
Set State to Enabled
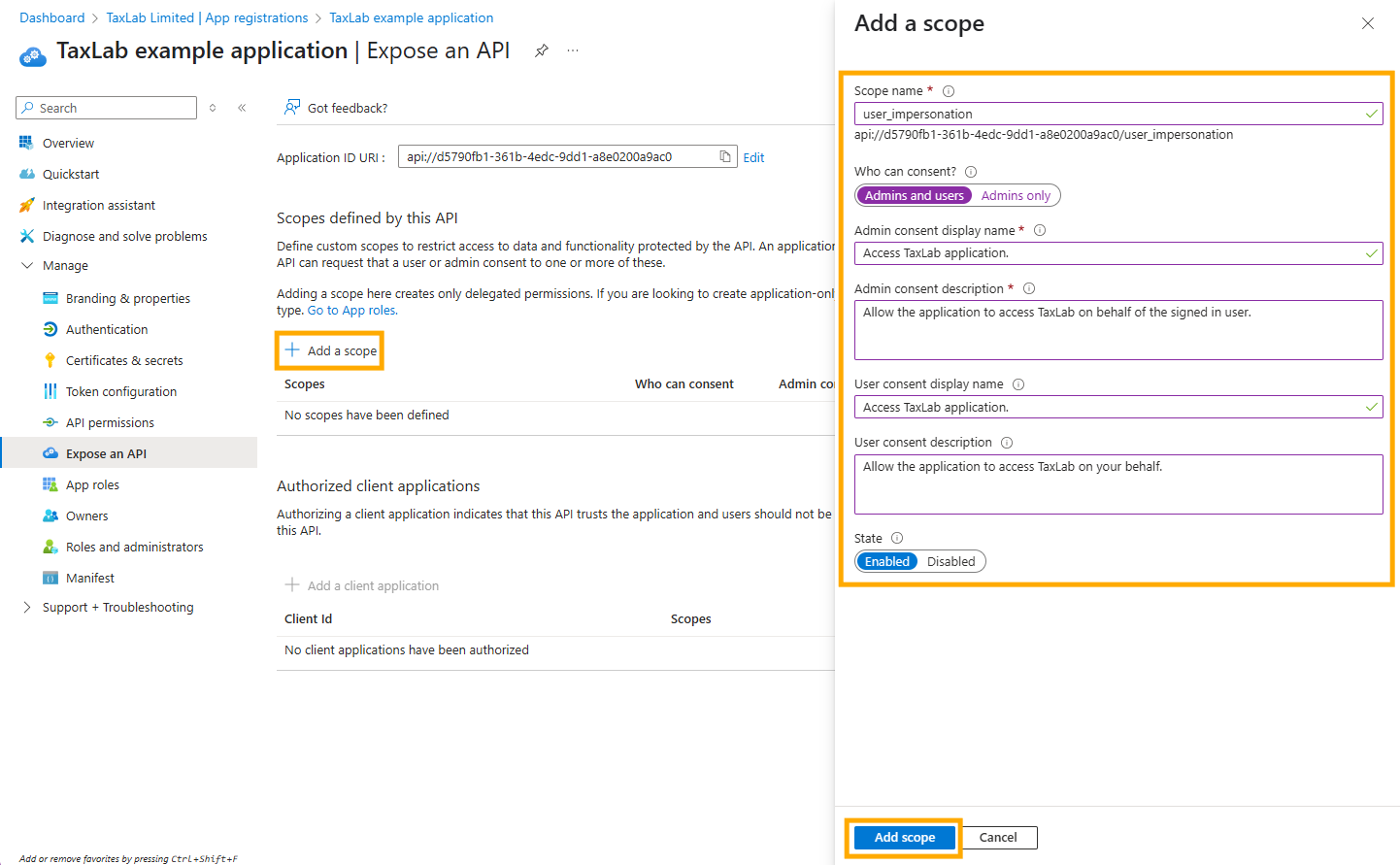pos(886,561)
